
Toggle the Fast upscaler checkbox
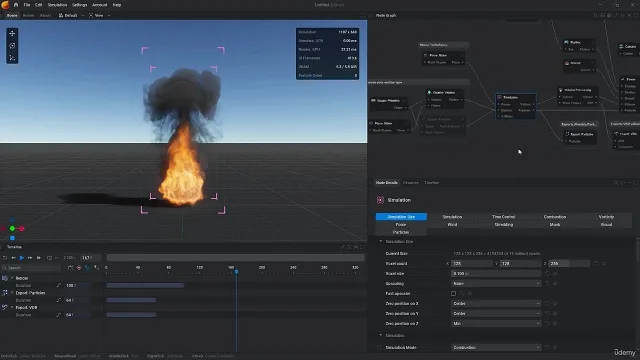tap(453, 293)
